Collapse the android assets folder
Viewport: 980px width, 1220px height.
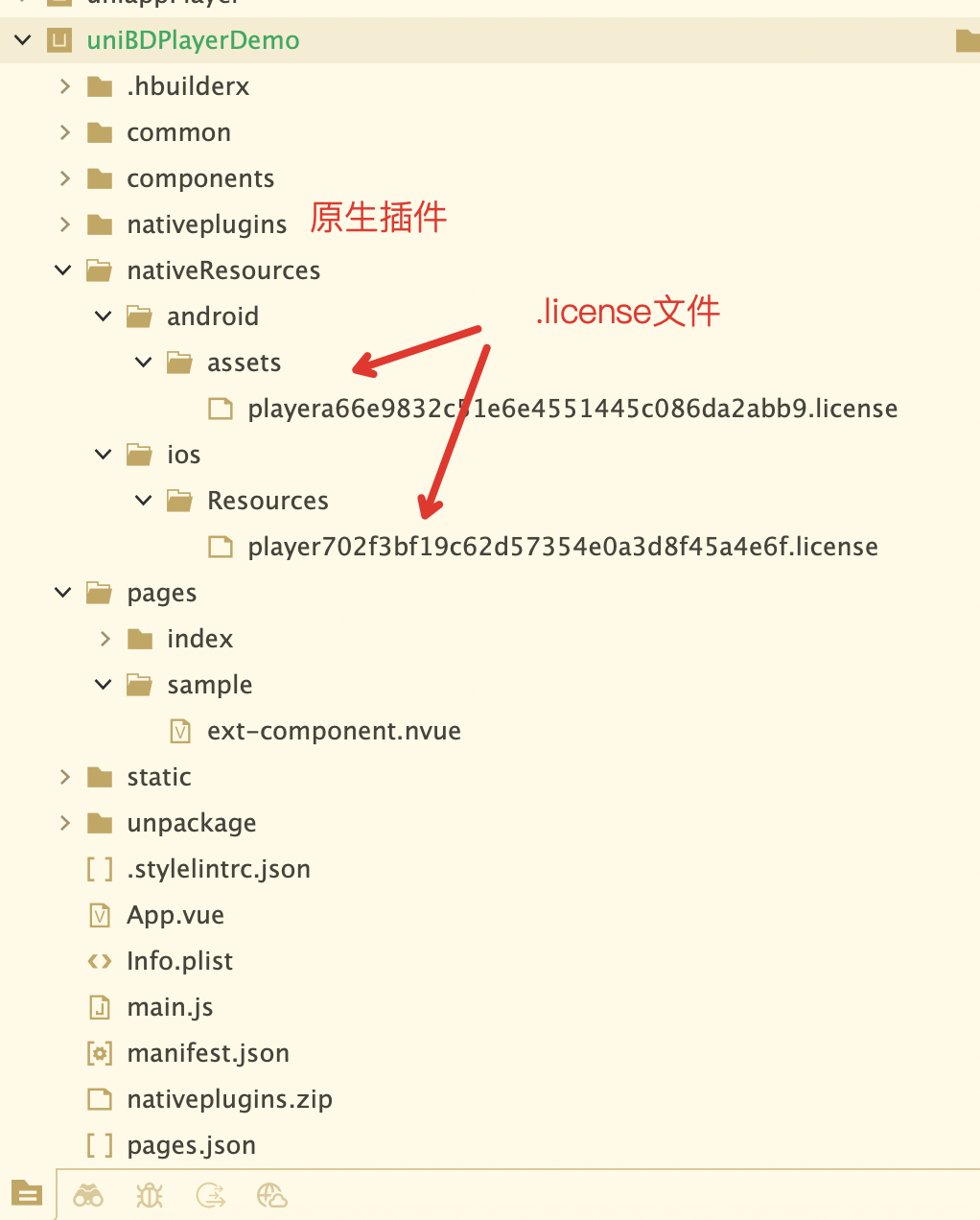(144, 363)
